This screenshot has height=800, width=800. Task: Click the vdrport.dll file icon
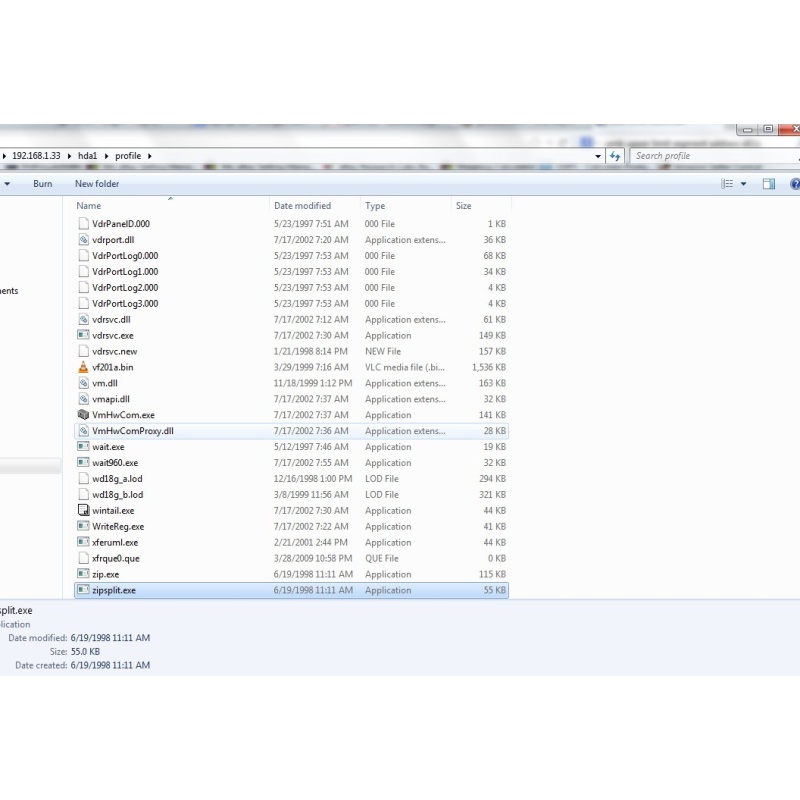83,240
